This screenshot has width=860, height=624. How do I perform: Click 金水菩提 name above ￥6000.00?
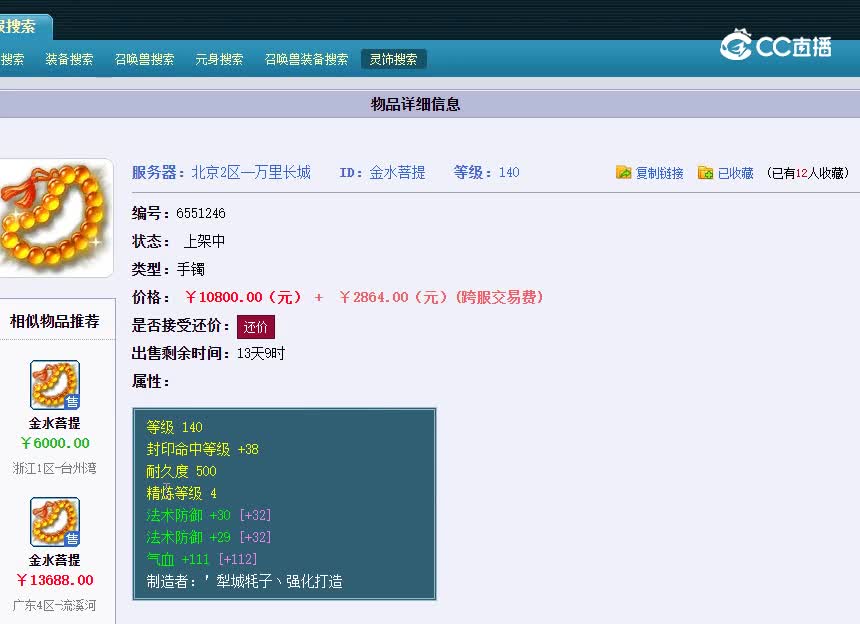(x=55, y=423)
